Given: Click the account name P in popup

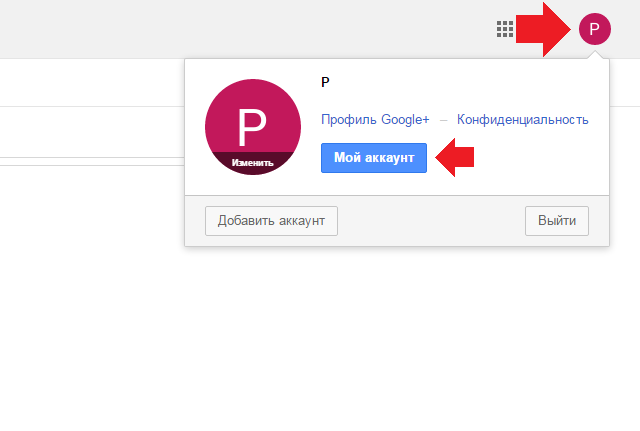Looking at the screenshot, I should (325, 82).
